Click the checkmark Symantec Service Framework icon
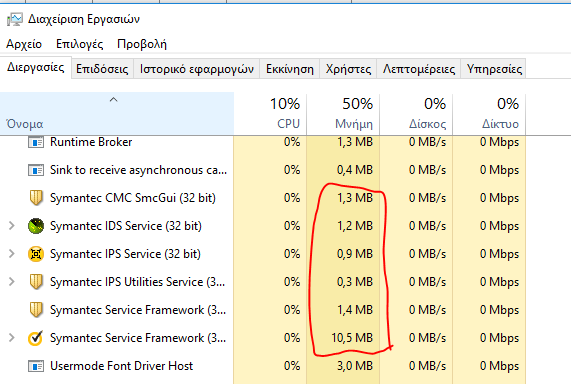Image resolution: width=571 pixels, height=384 pixels. [x=36, y=338]
